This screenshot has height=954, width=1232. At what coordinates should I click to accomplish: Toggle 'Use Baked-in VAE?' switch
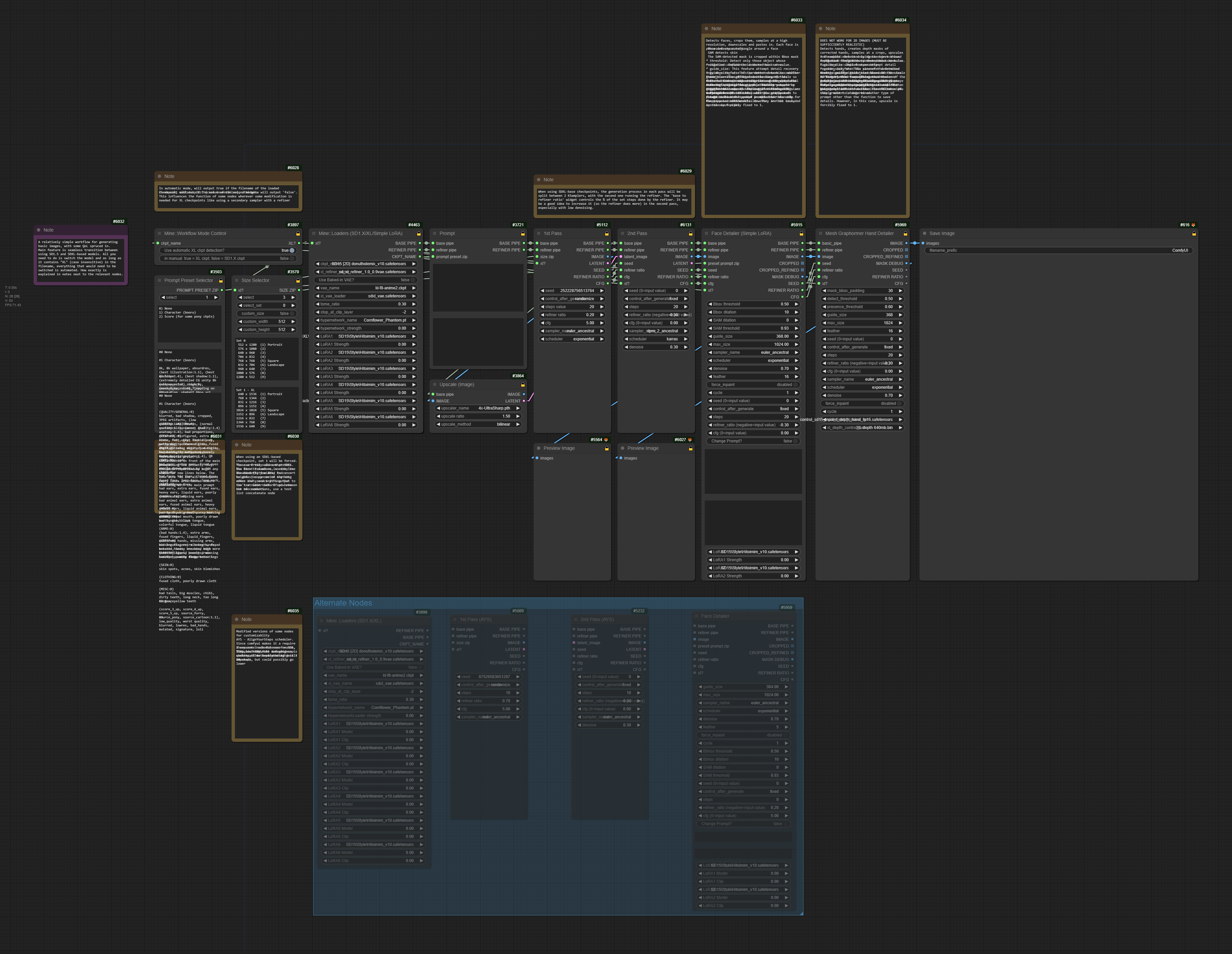coord(413,280)
